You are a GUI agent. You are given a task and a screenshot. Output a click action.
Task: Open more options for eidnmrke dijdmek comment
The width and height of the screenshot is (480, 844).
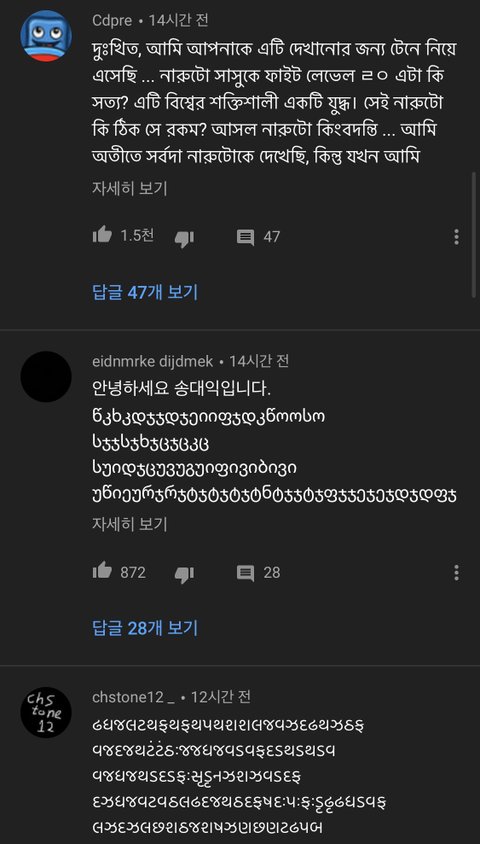(456, 573)
